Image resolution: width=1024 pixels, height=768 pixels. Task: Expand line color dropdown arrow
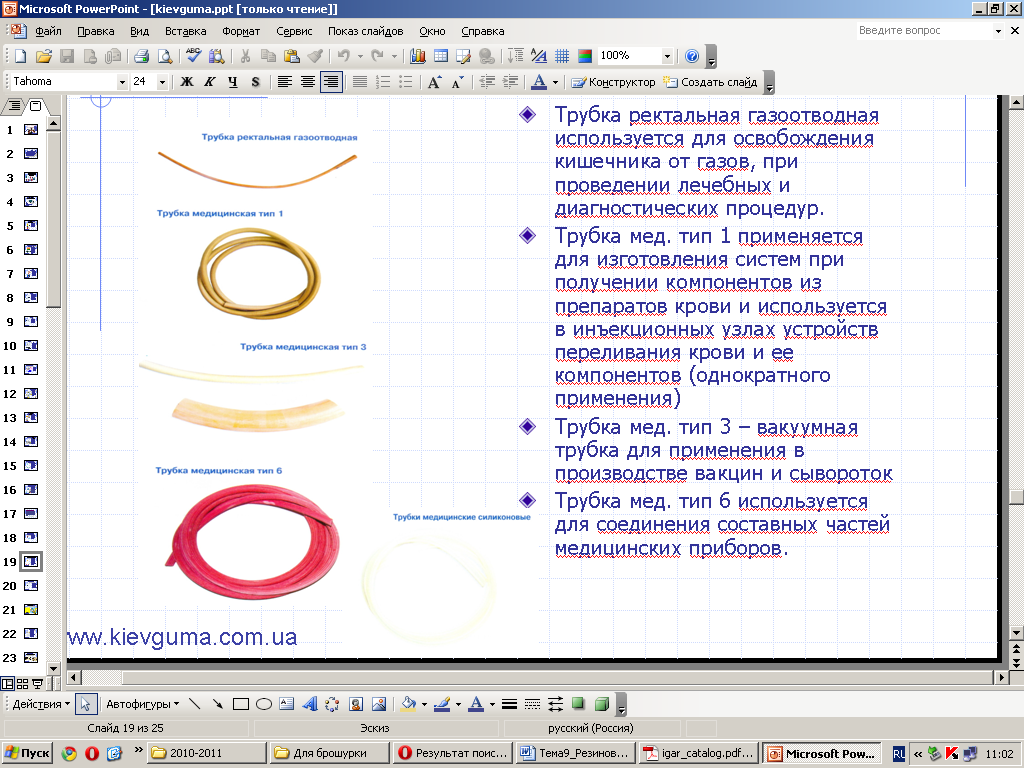click(x=458, y=704)
